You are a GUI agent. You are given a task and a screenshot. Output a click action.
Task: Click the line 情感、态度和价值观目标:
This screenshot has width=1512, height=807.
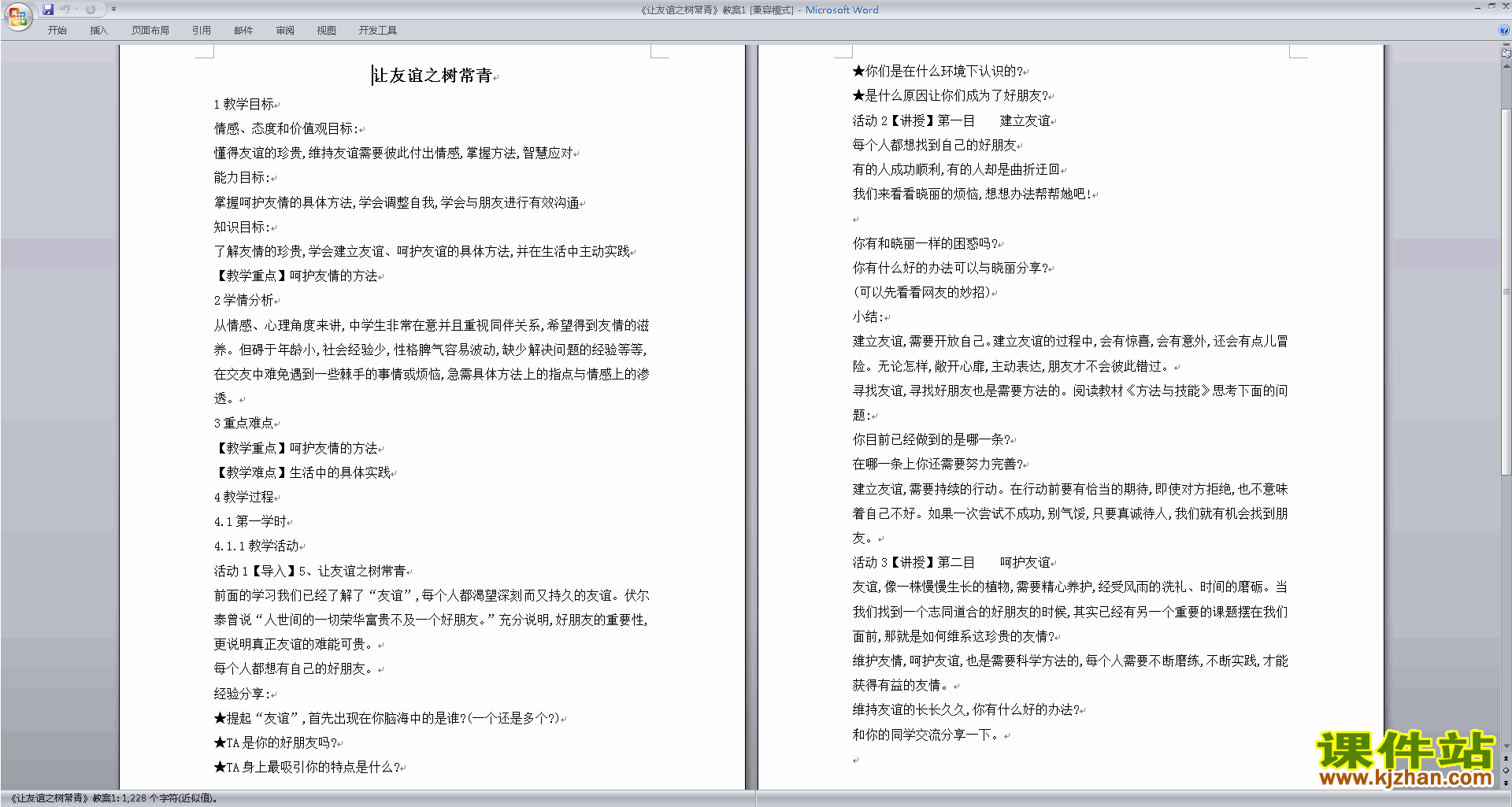(x=286, y=128)
